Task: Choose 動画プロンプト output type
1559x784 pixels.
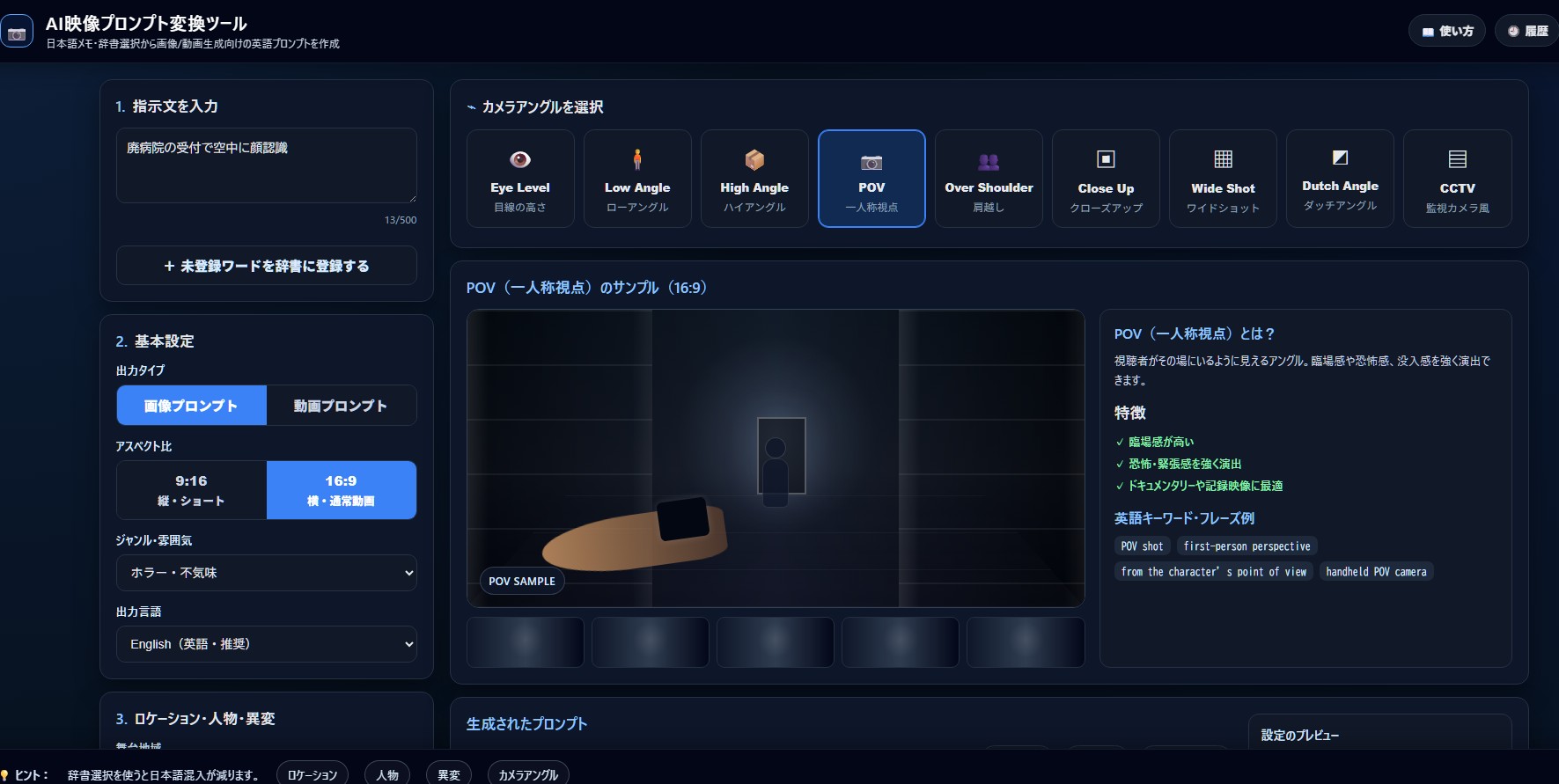Action: tap(341, 406)
